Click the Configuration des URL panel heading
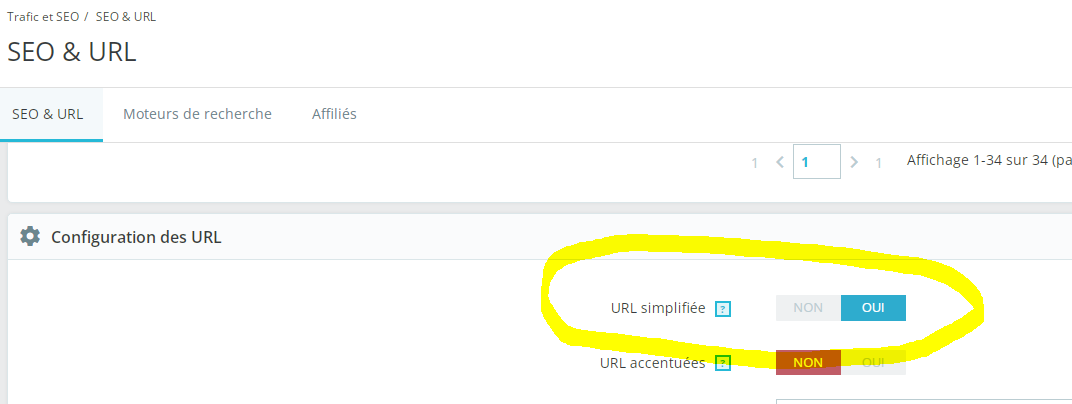Screen dimensions: 1072x404 coord(136,237)
